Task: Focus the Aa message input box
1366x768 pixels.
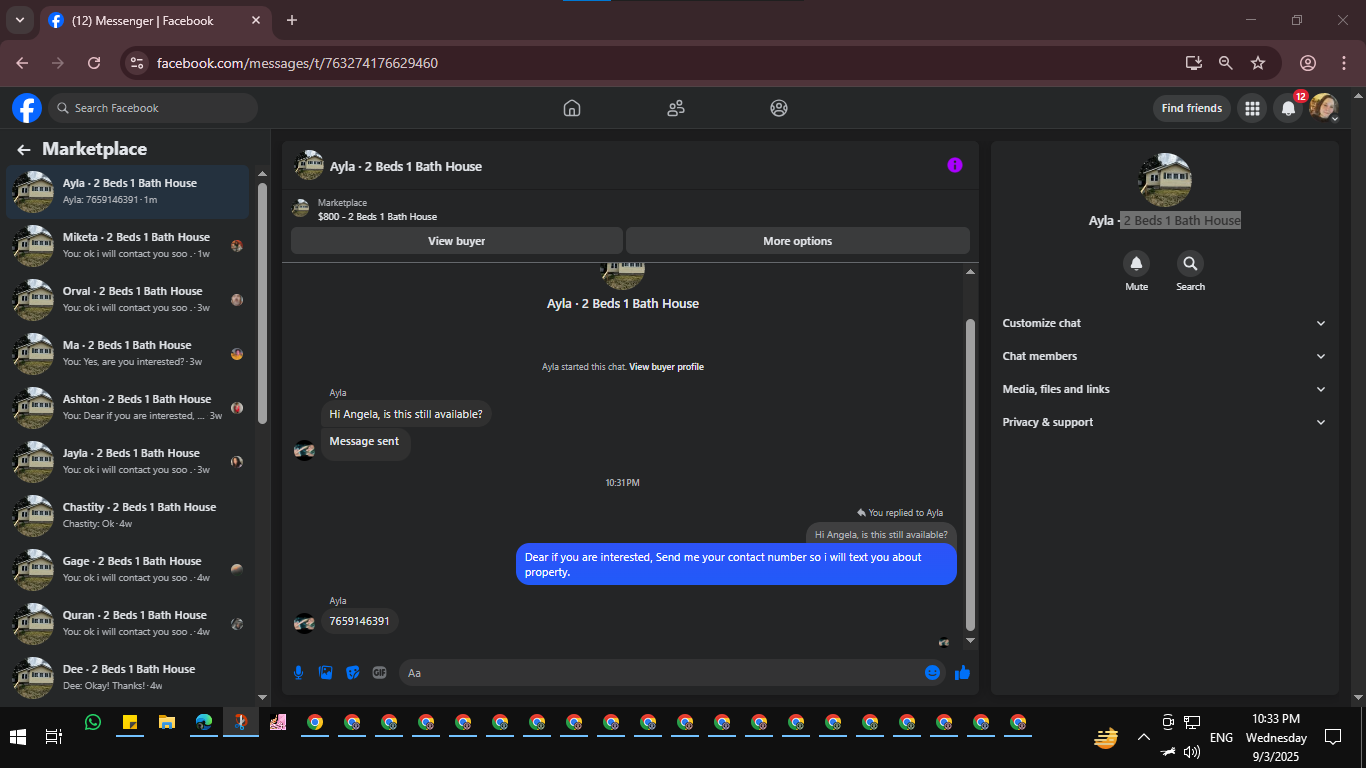Action: coord(662,673)
